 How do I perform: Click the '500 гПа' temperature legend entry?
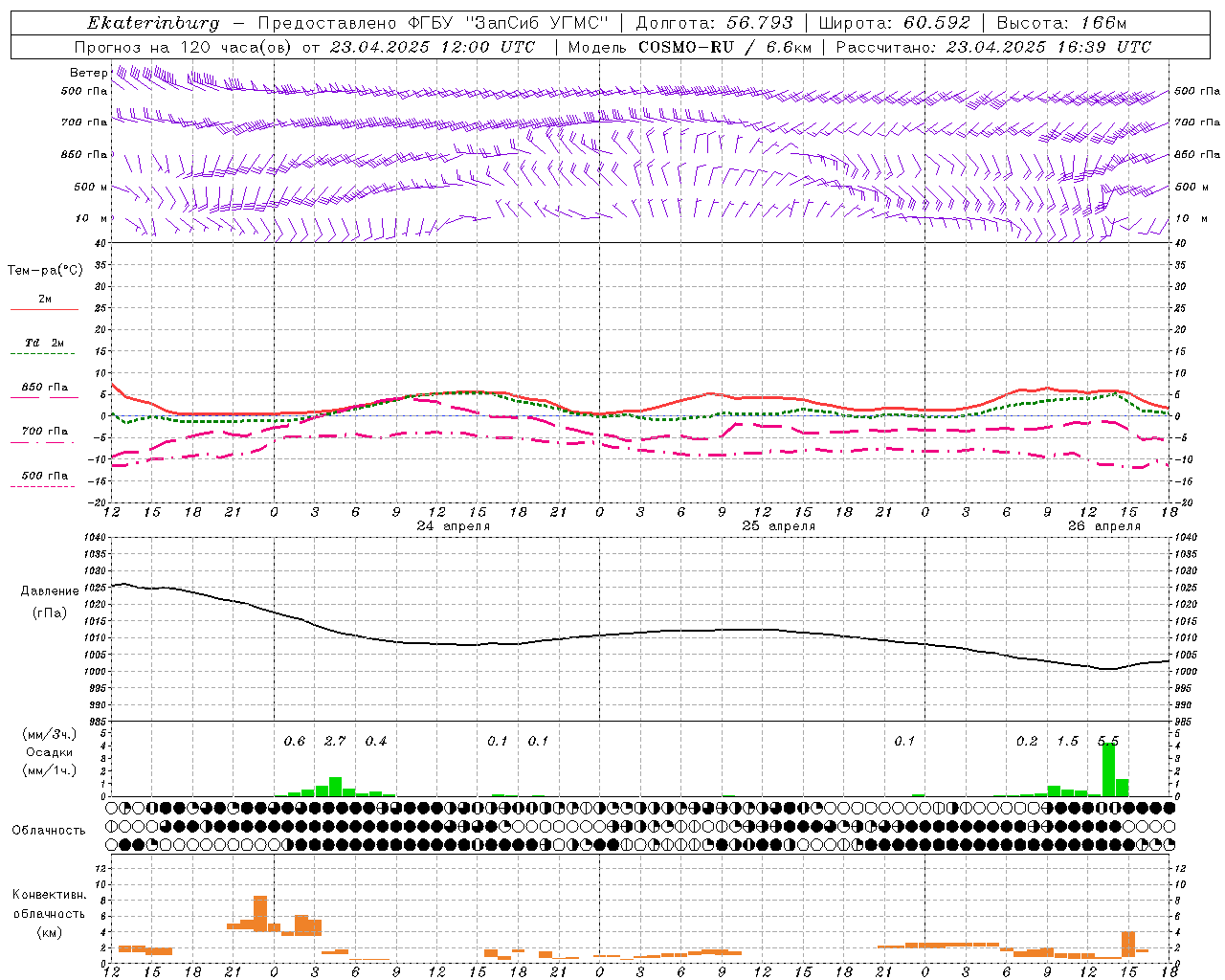45,476
